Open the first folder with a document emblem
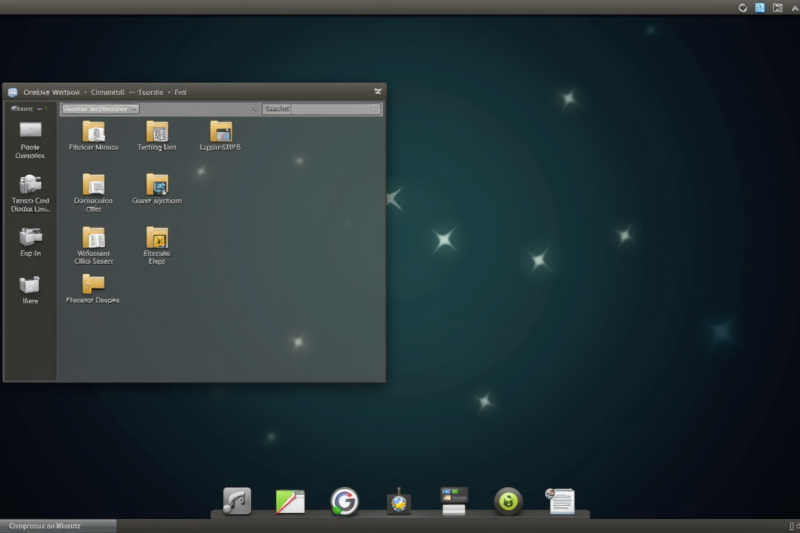The height and width of the screenshot is (533, 800). [x=93, y=131]
